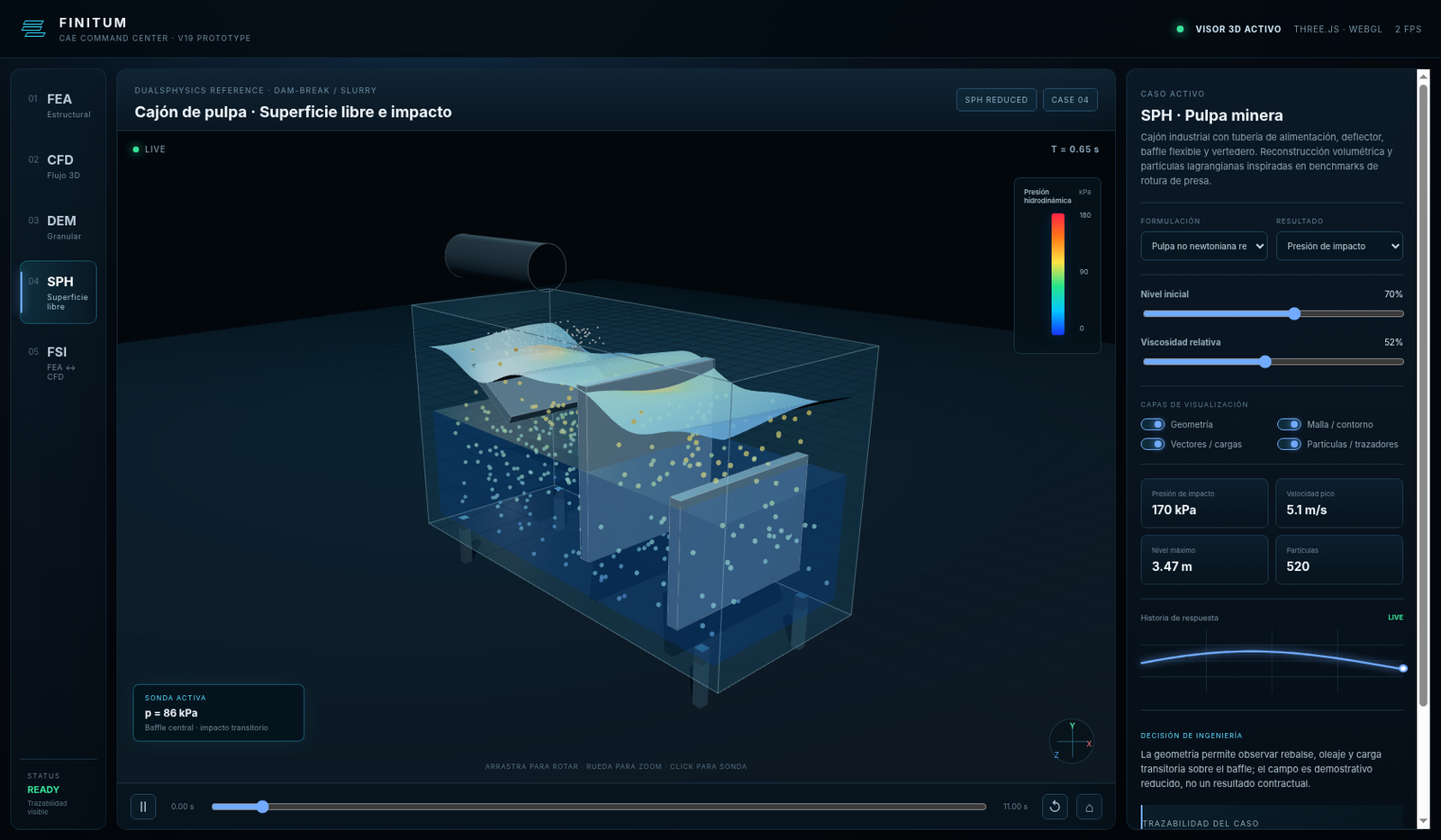Image resolution: width=1441 pixels, height=840 pixels.
Task: Click the feed pipe in the 3D viewport
Action: (x=504, y=261)
